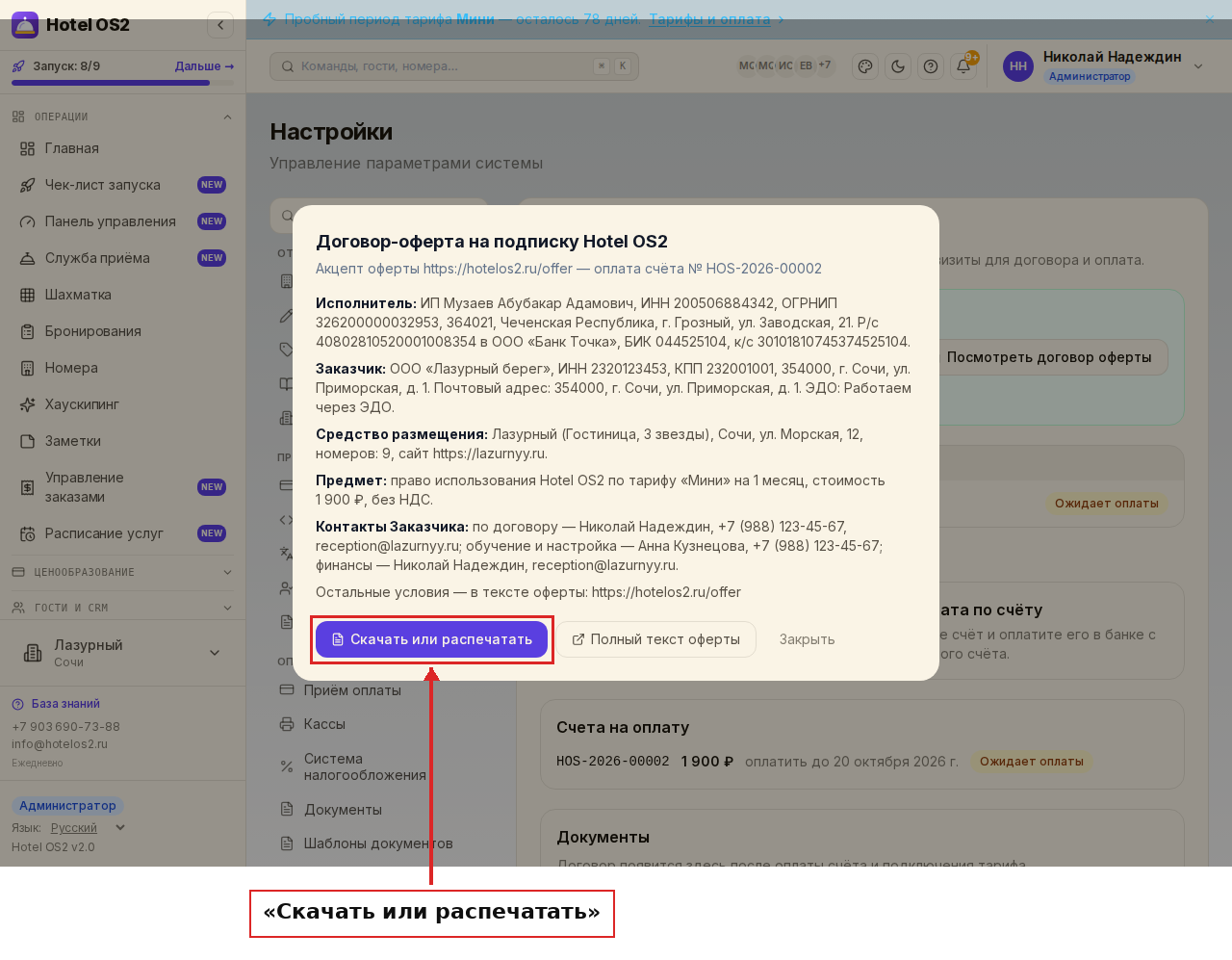Viewport: 1232px width, 960px height.
Task: Open Полный текст оферты button
Action: coord(655,639)
